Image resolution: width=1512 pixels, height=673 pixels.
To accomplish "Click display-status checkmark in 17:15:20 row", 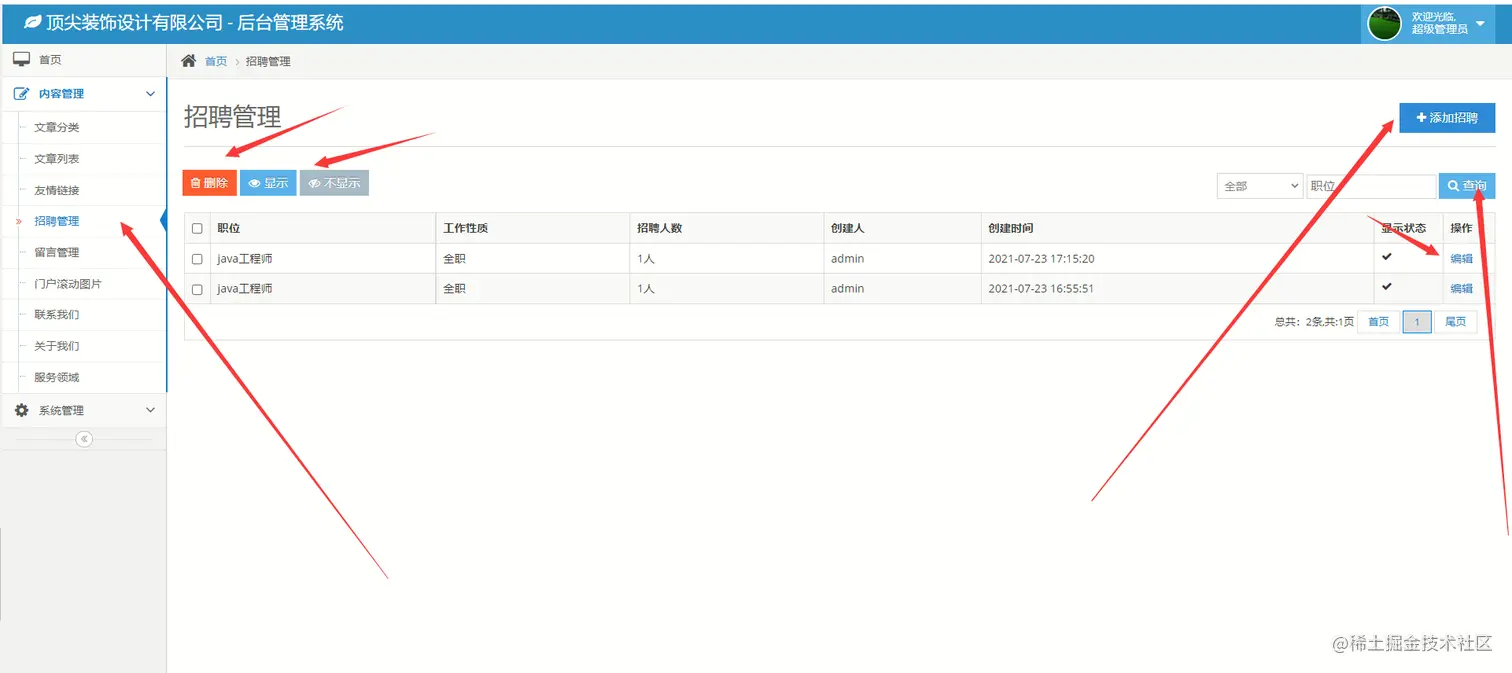I will (1387, 257).
